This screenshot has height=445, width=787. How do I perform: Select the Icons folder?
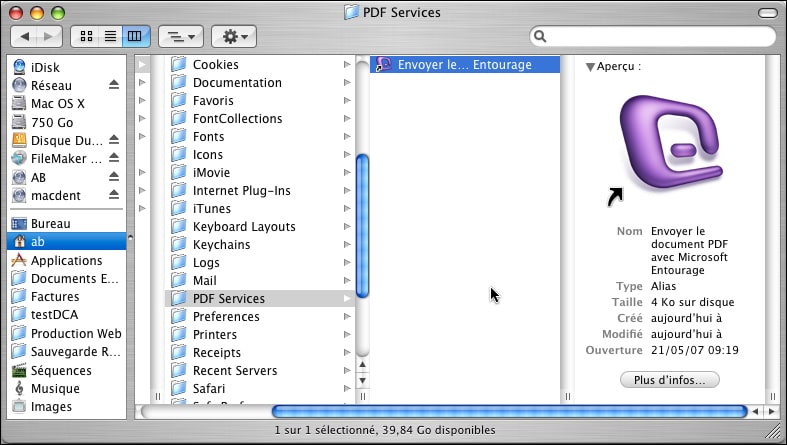point(259,155)
